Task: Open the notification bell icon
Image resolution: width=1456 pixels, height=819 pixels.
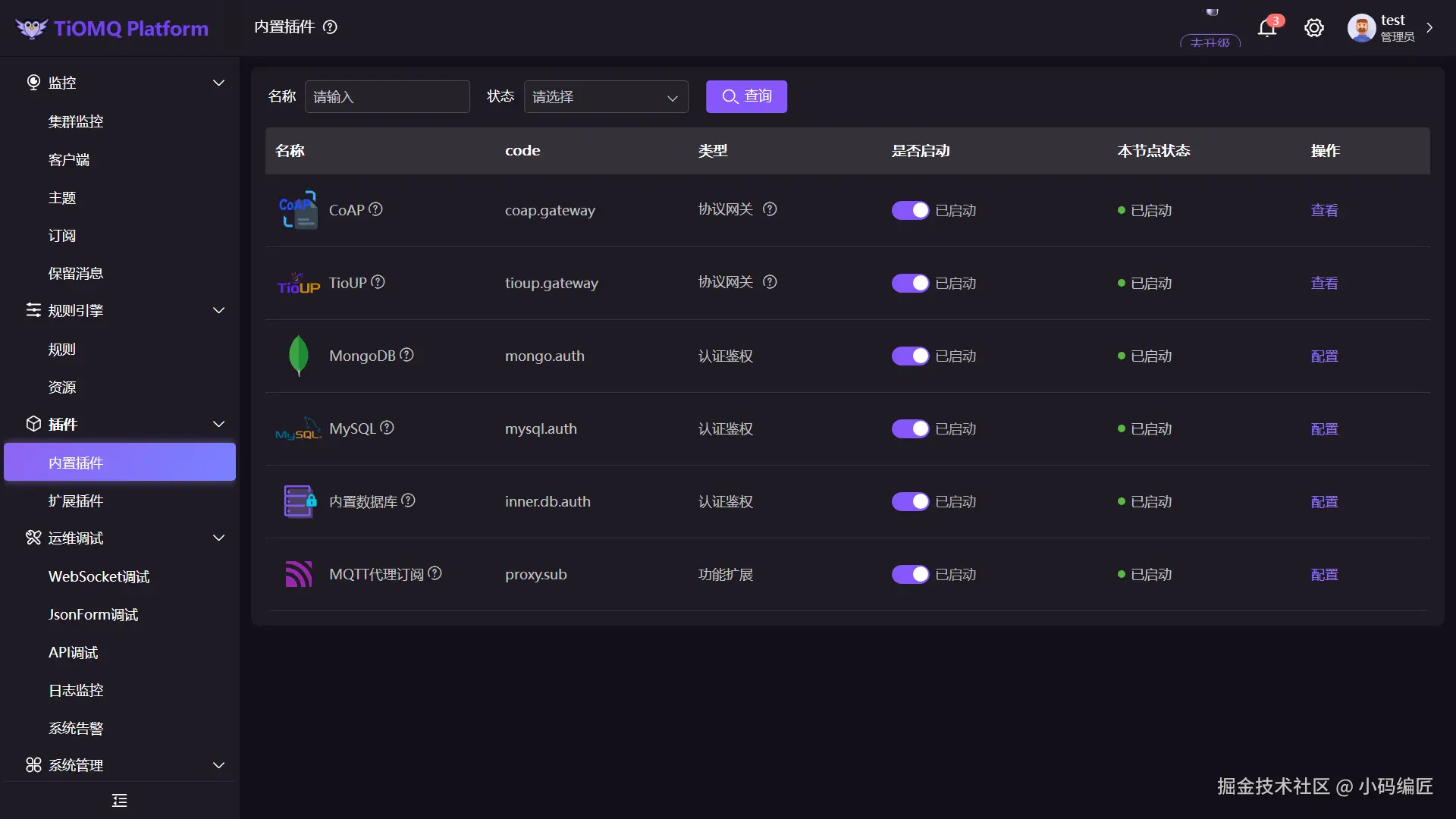Action: click(1266, 28)
